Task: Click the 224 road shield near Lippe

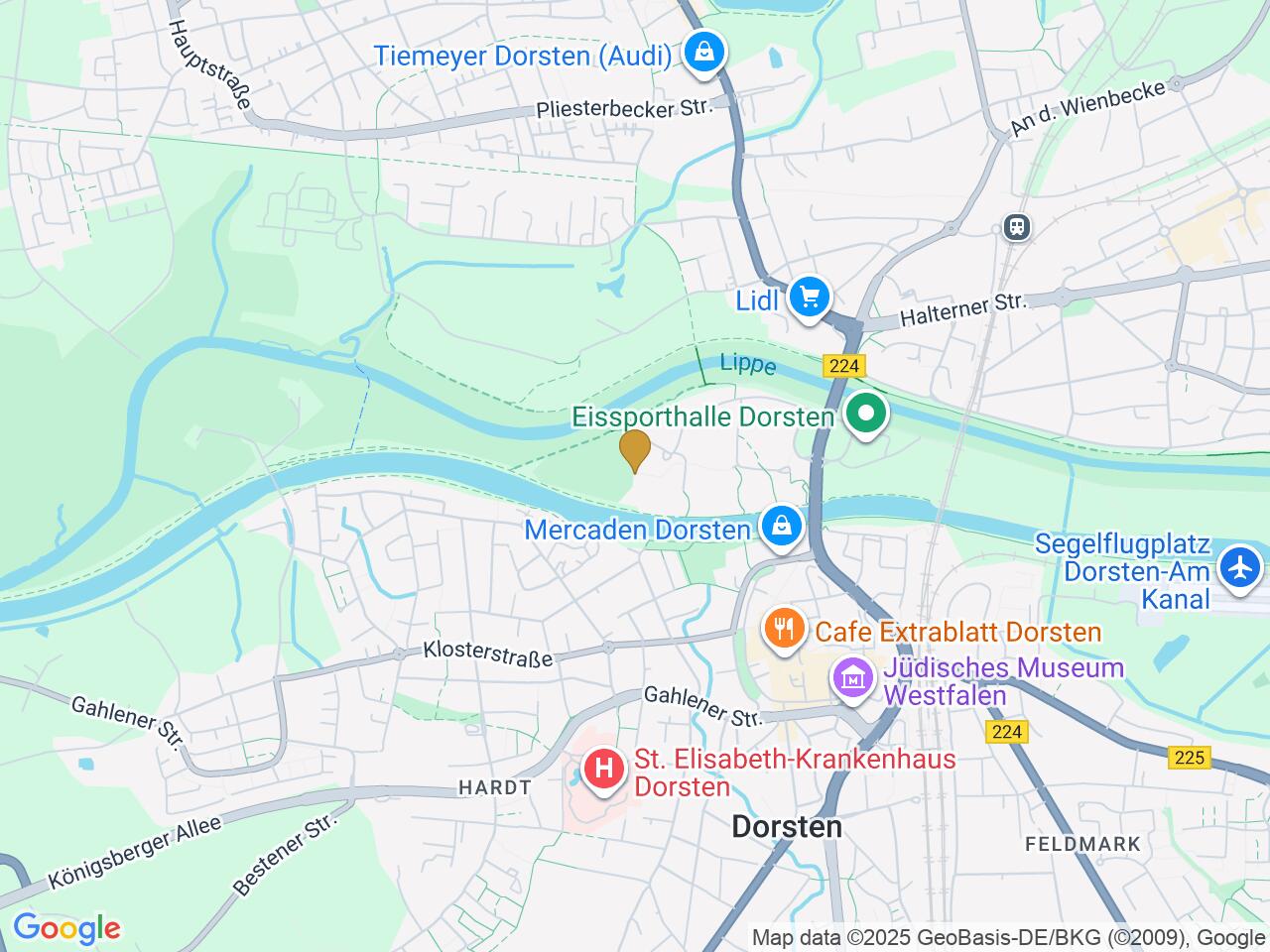Action: click(x=842, y=366)
